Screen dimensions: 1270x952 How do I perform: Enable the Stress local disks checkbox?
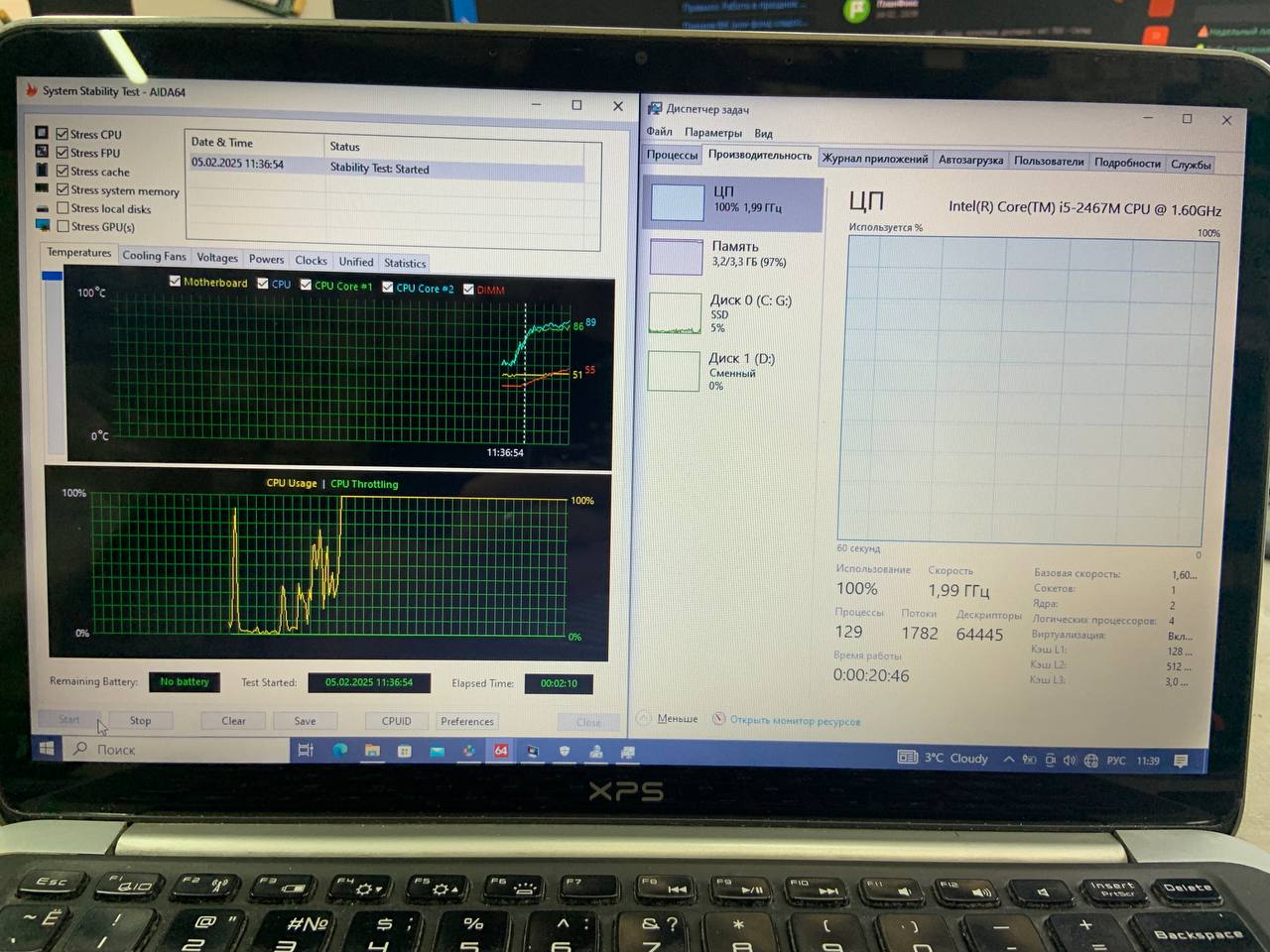coord(63,208)
